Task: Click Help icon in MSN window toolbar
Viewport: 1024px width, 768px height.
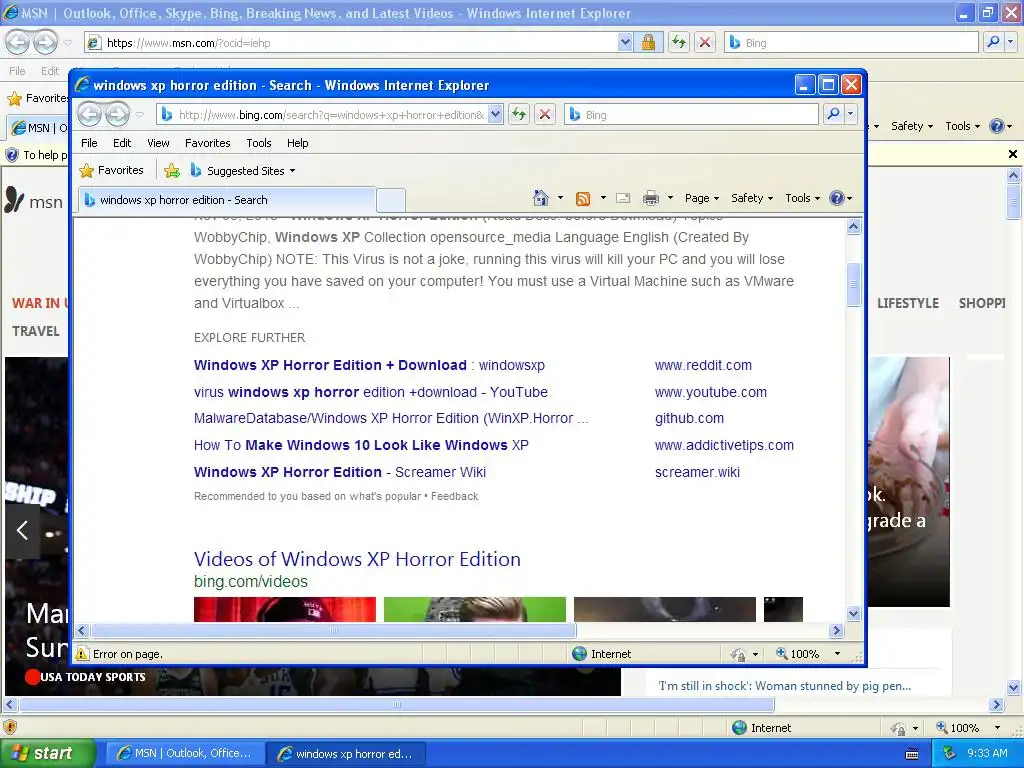Action: 997,126
